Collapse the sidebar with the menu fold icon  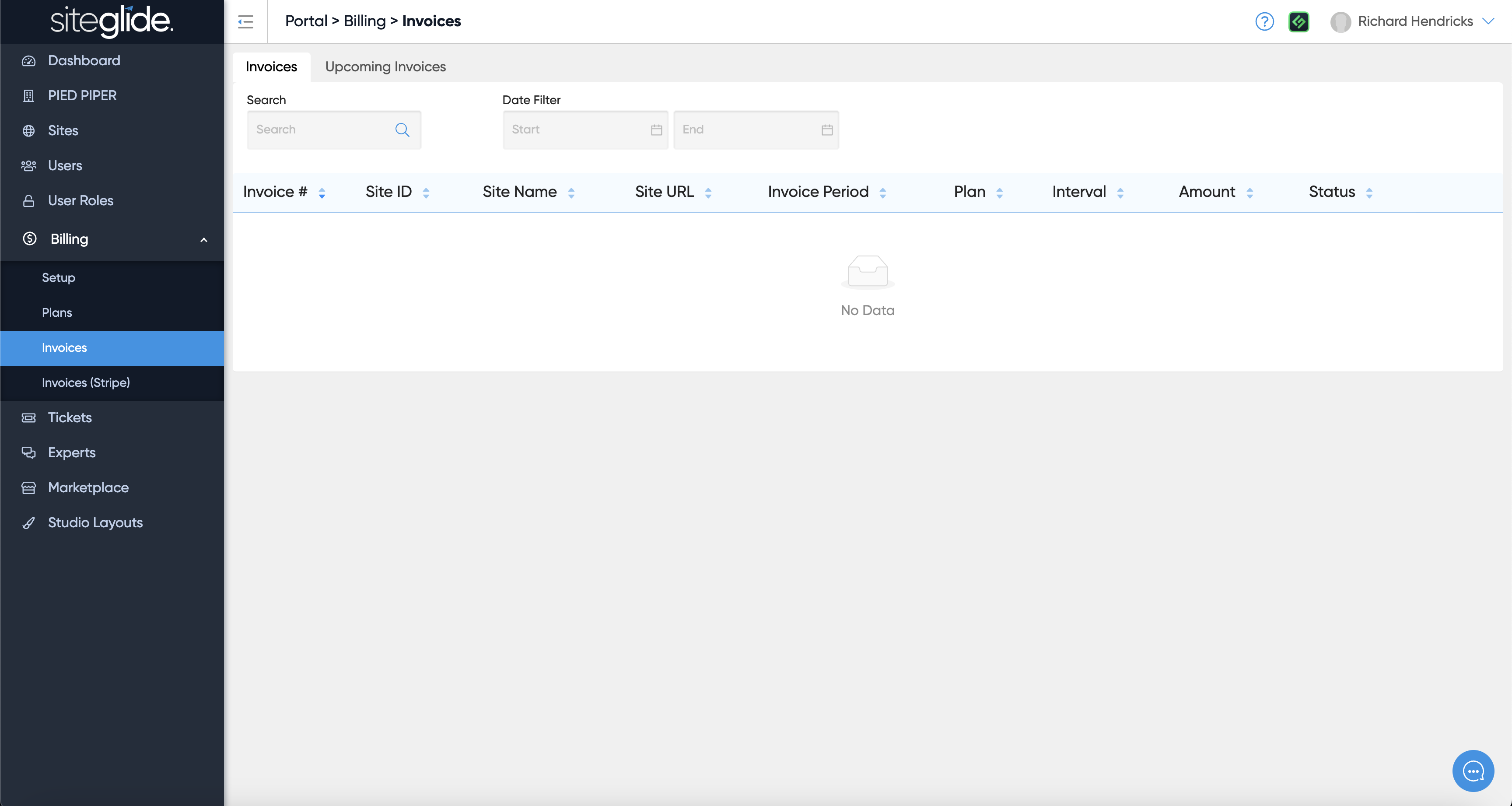pyautogui.click(x=245, y=22)
